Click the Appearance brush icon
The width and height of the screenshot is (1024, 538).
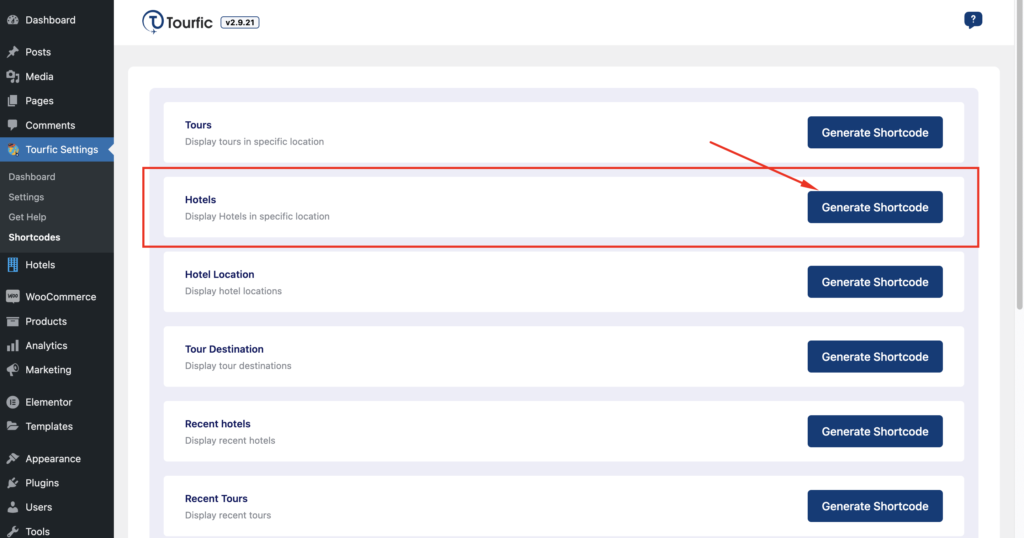[x=12, y=458]
